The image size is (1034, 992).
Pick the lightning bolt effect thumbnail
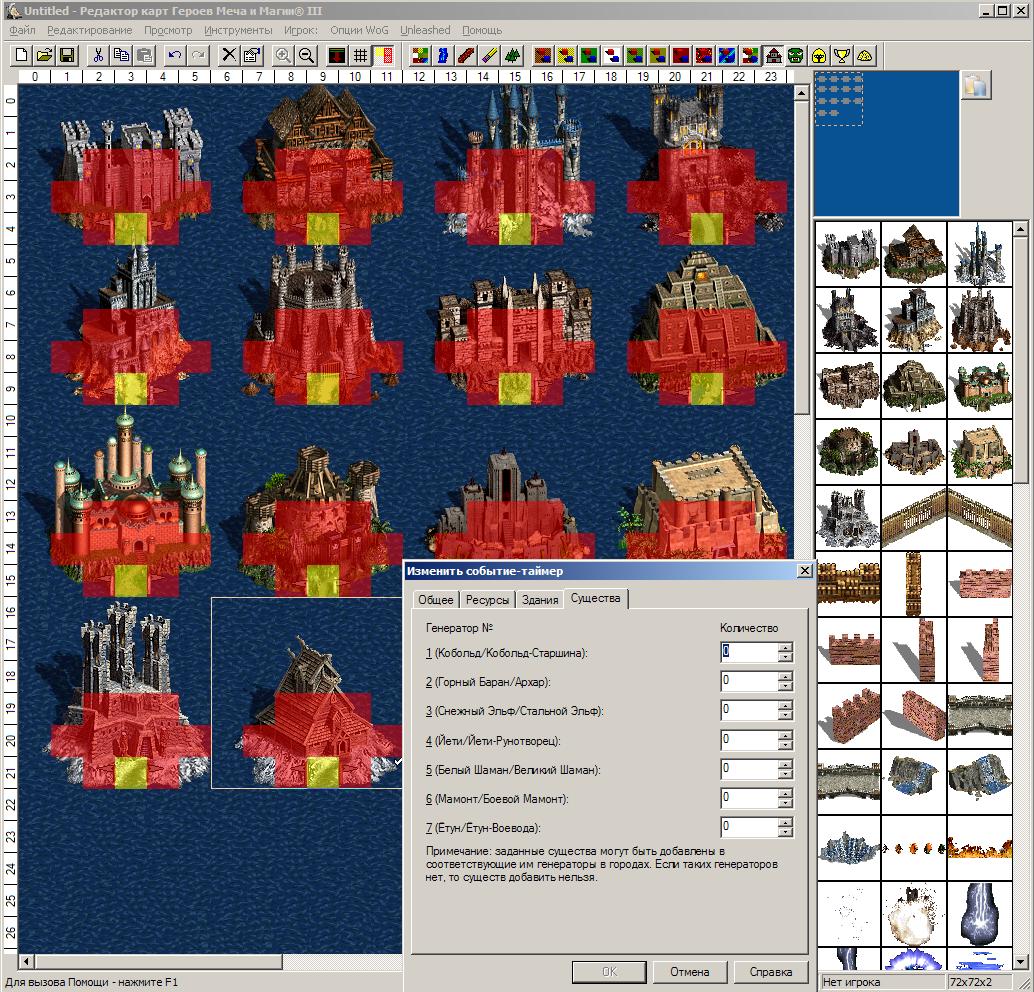[x=979, y=914]
